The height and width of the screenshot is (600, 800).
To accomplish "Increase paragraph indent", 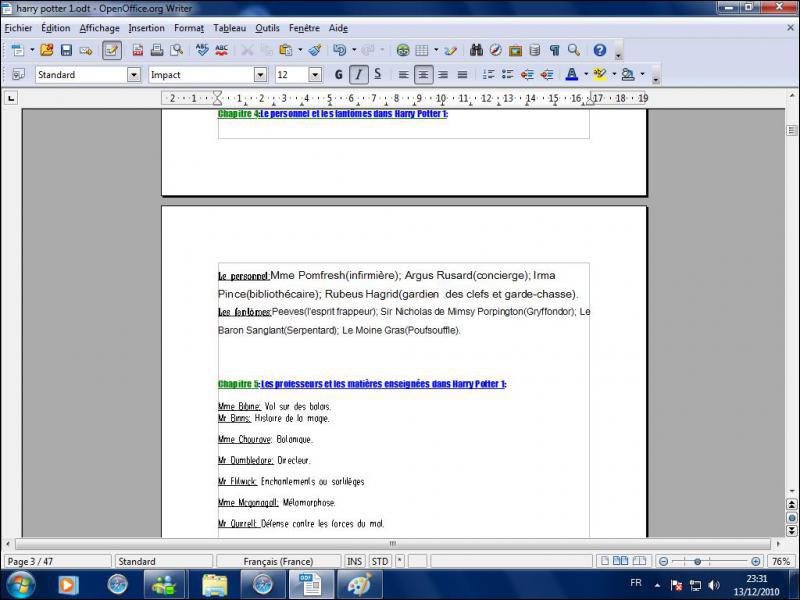I will (546, 75).
